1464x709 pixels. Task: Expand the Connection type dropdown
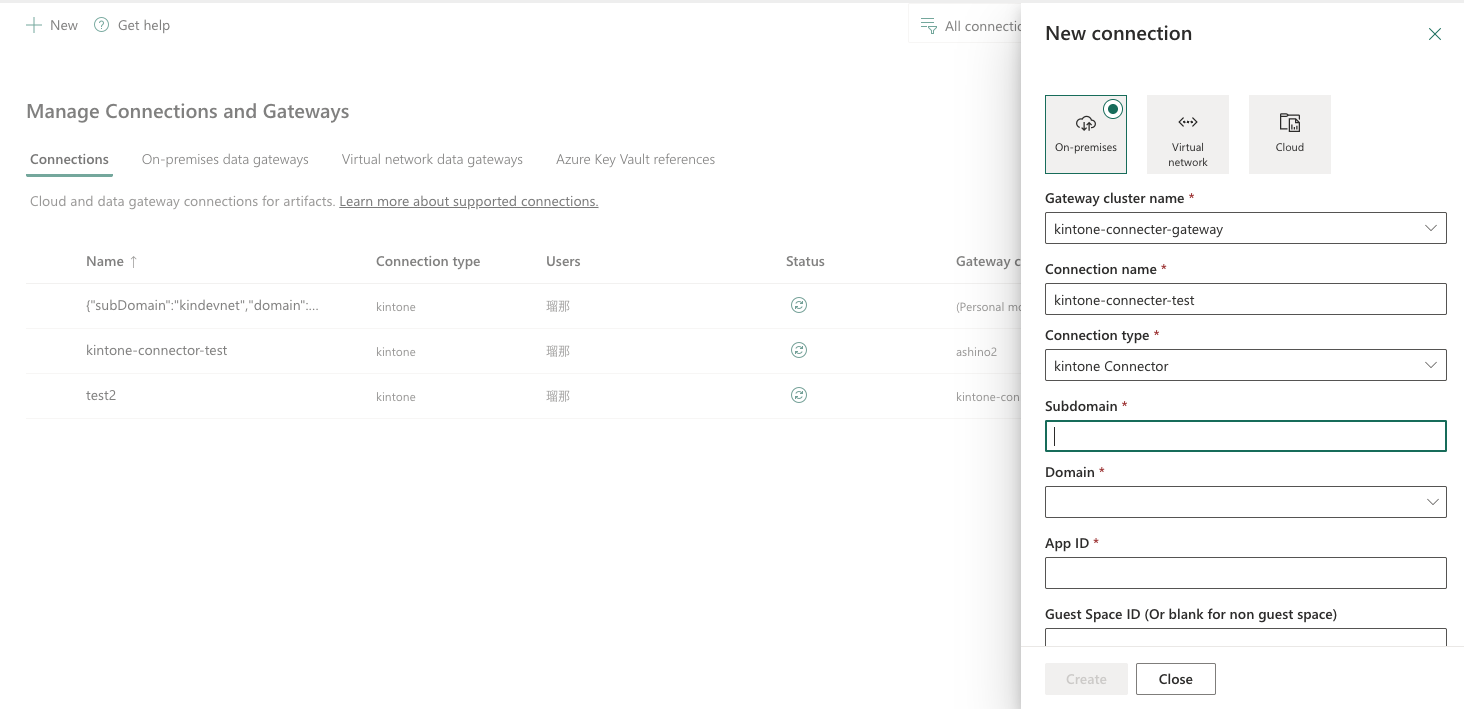click(x=1433, y=365)
